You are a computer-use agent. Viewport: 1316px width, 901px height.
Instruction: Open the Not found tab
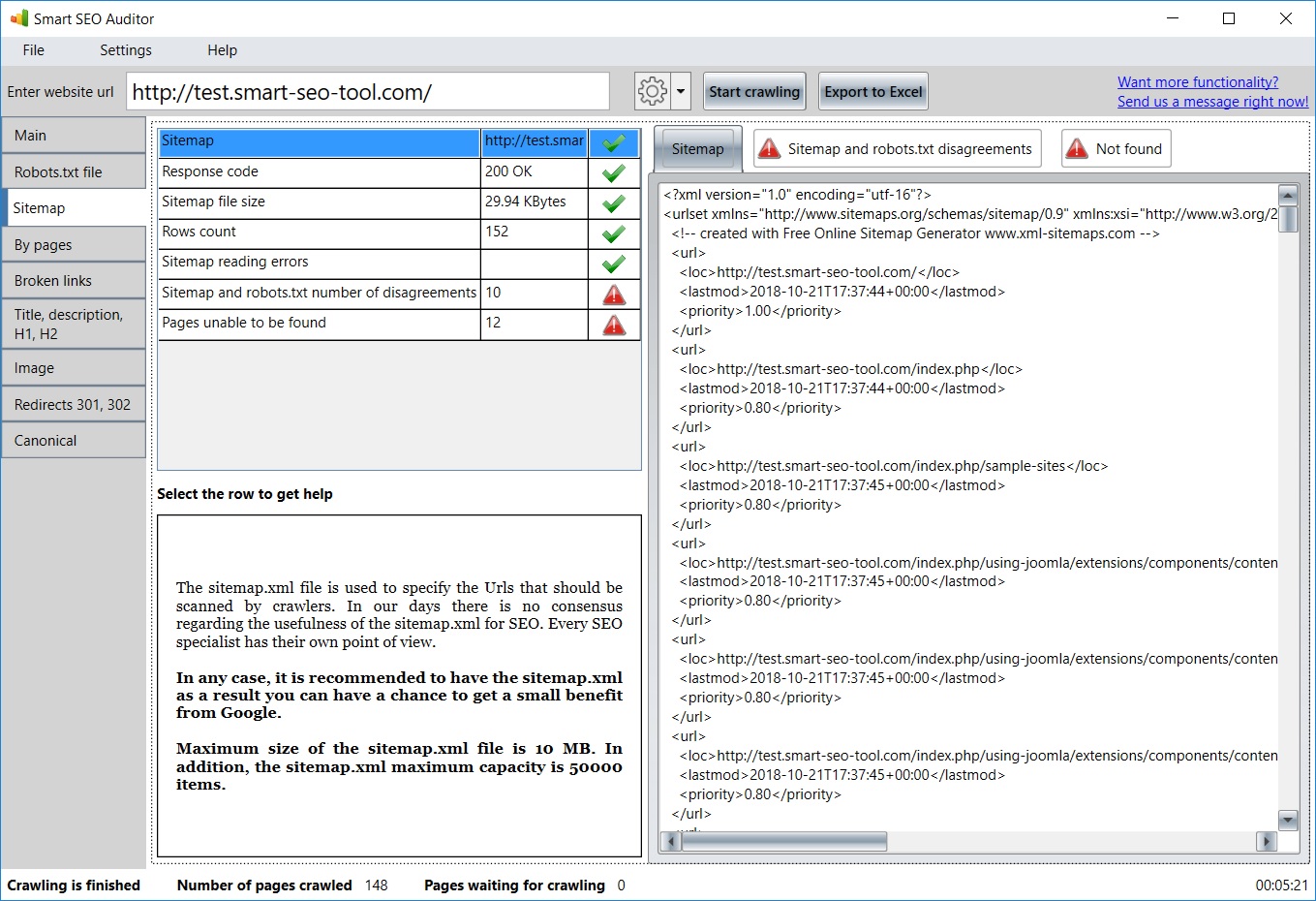[1117, 148]
